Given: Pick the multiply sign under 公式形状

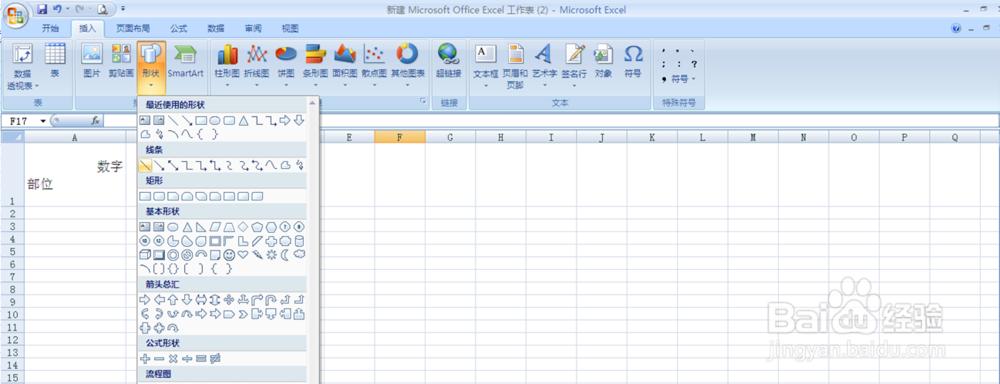Looking at the screenshot, I should pos(173,358).
